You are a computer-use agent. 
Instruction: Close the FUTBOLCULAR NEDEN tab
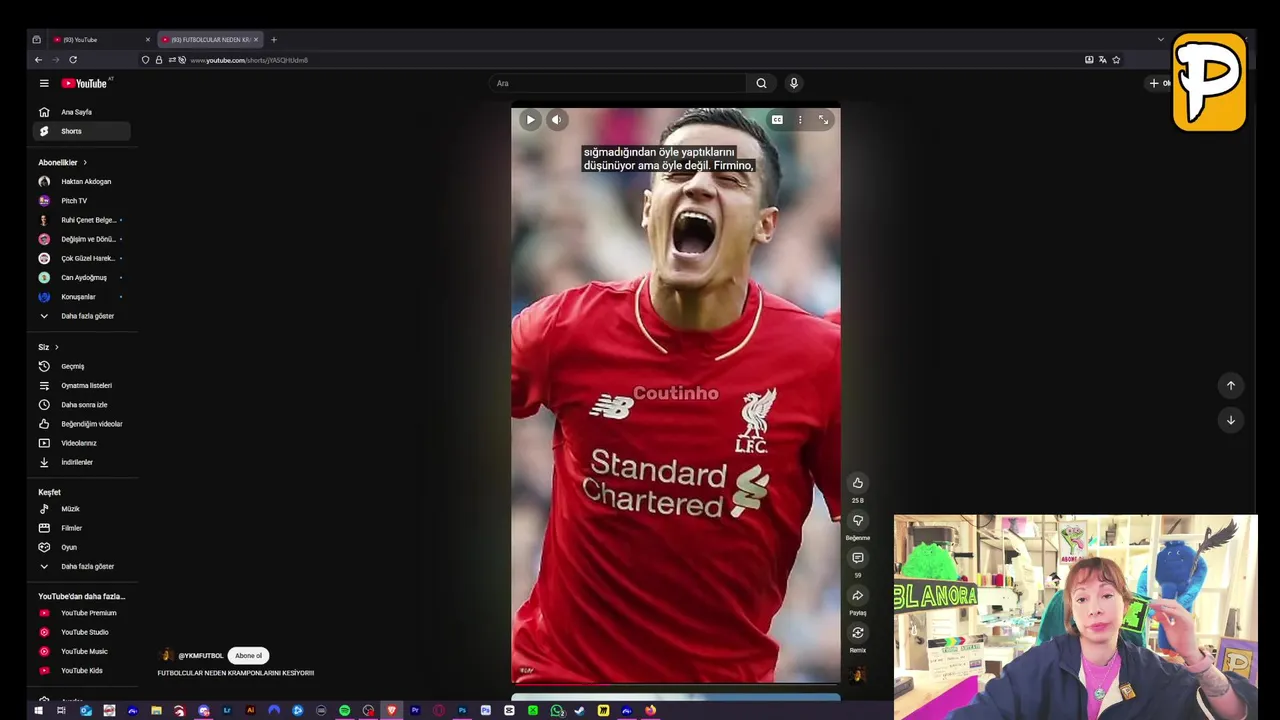click(256, 40)
